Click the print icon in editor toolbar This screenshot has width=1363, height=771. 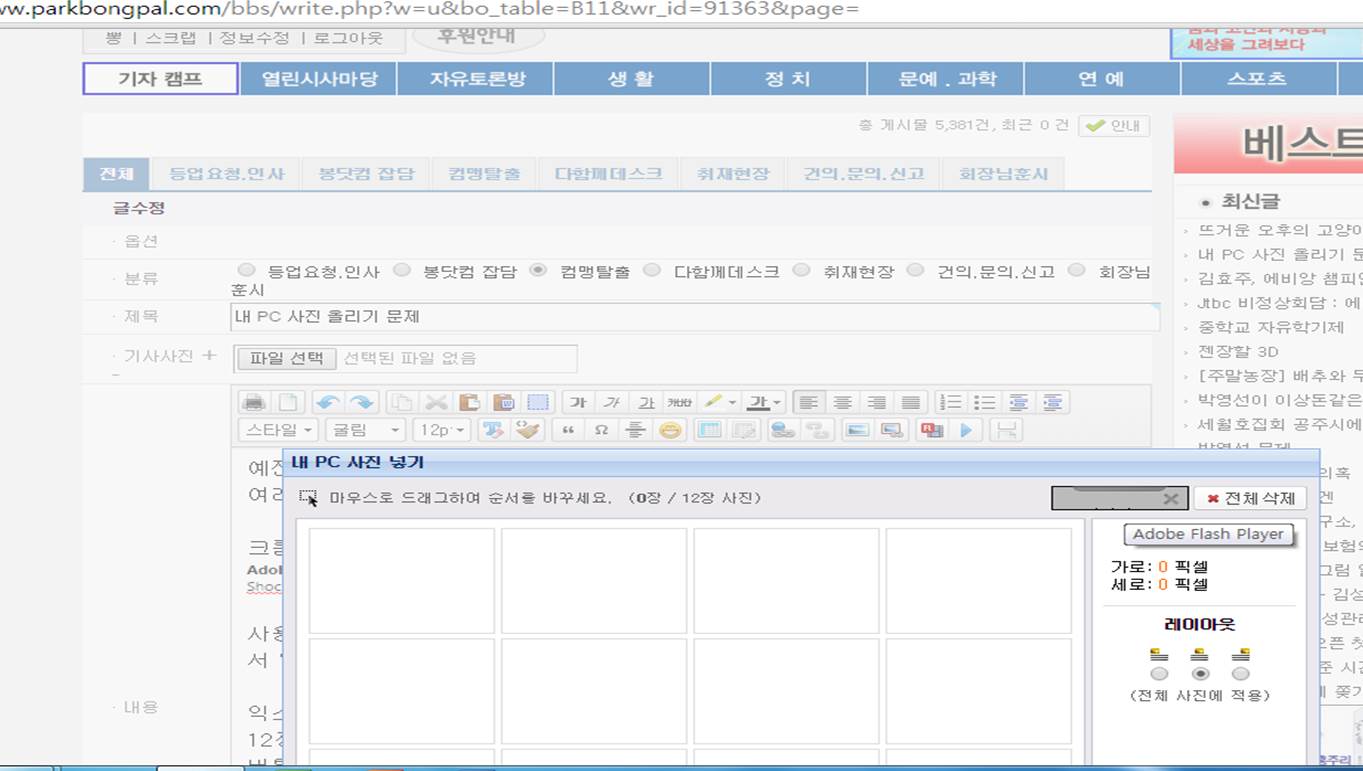point(254,402)
